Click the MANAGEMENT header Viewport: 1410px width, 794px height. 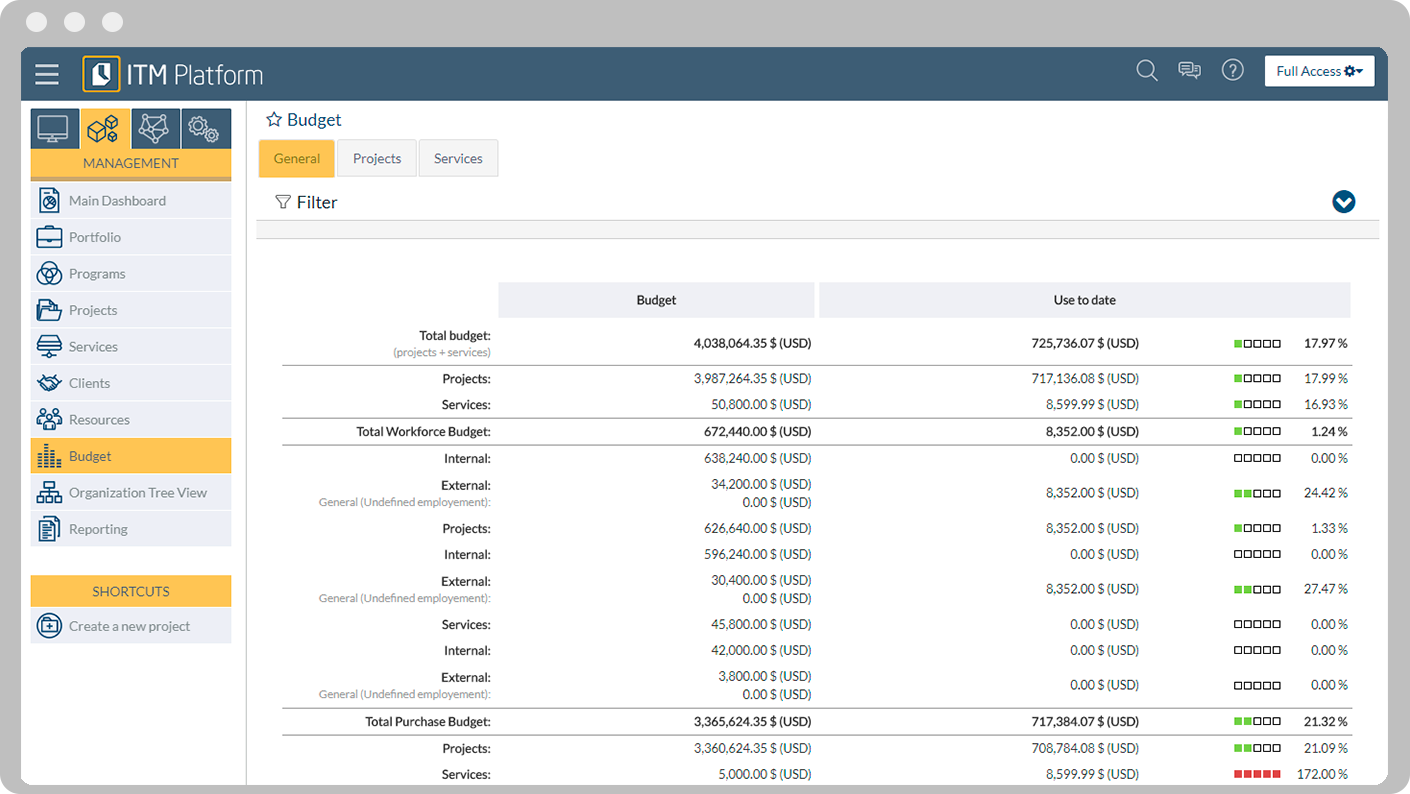tap(131, 163)
